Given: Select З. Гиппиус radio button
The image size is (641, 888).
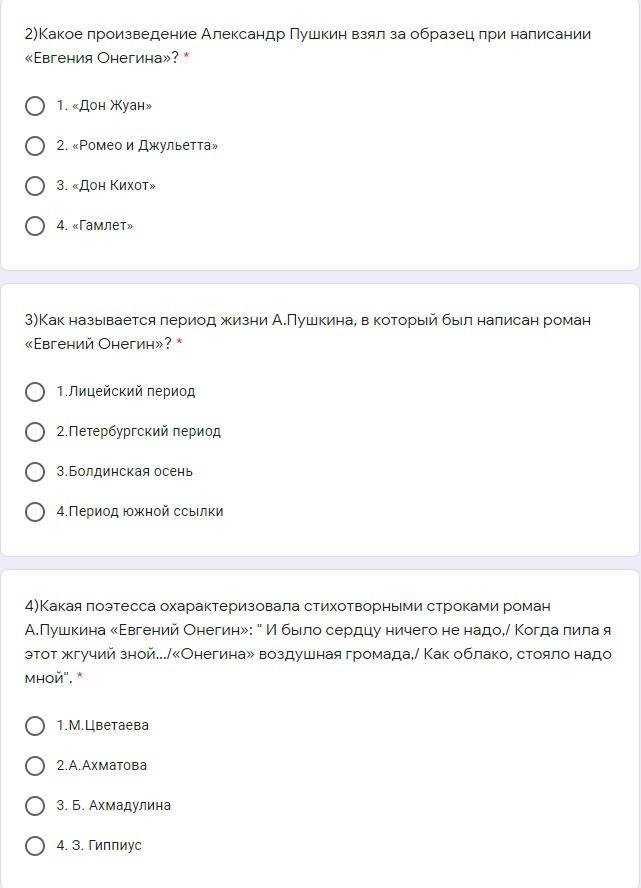Looking at the screenshot, I should tap(35, 846).
